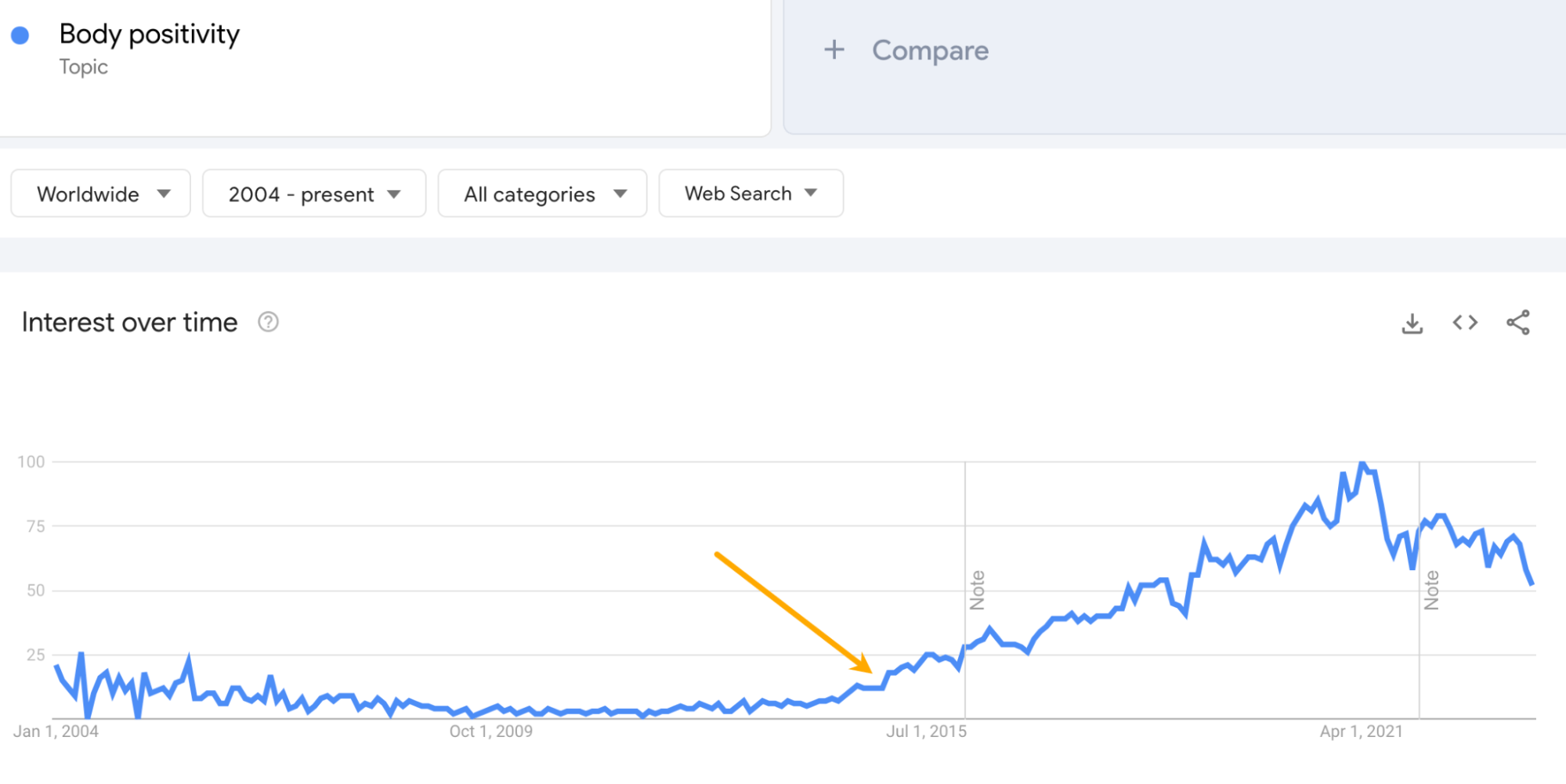1566x784 pixels.
Task: Expand the All categories dropdown
Action: click(541, 193)
